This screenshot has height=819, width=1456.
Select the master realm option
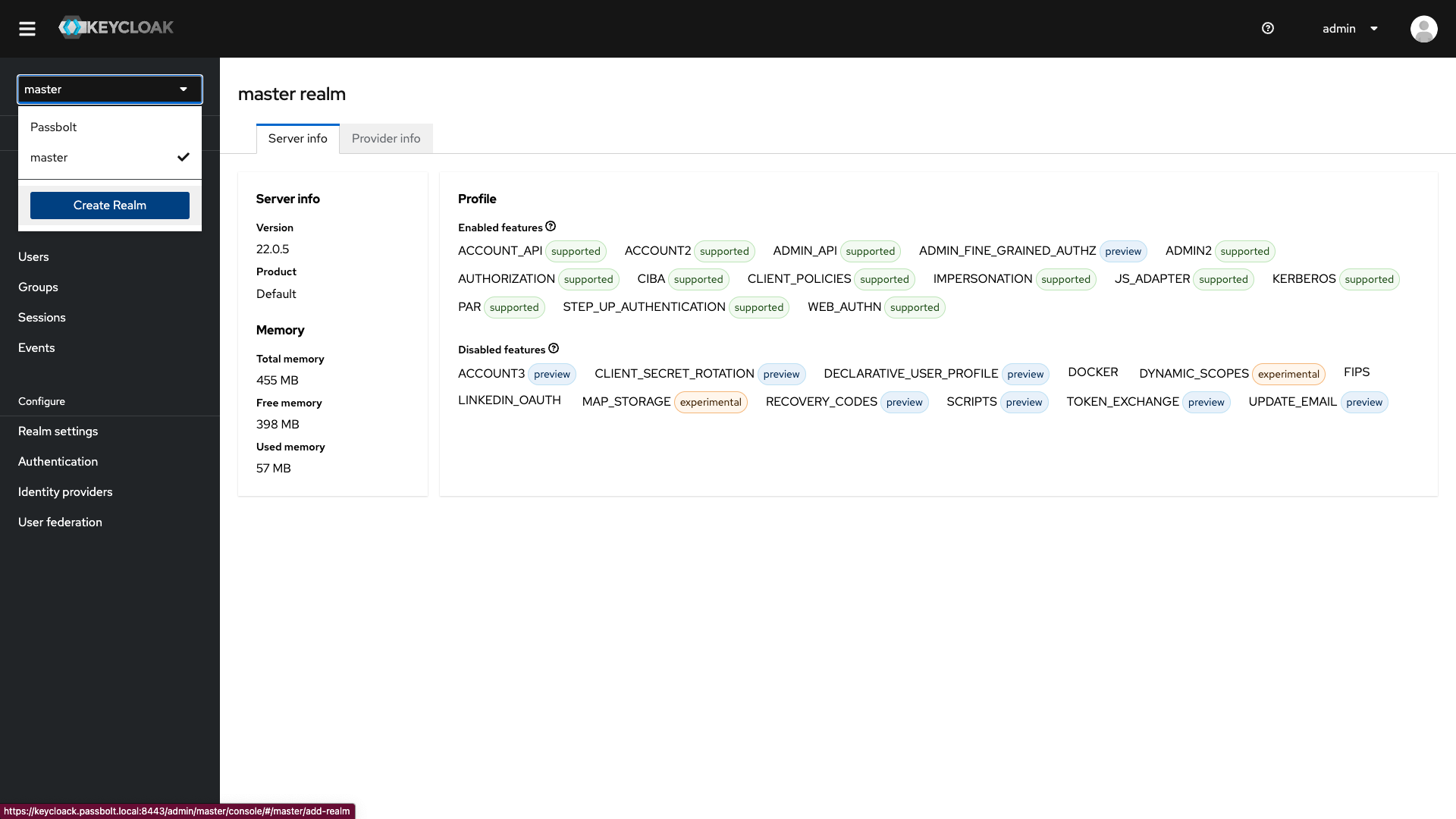click(x=49, y=157)
